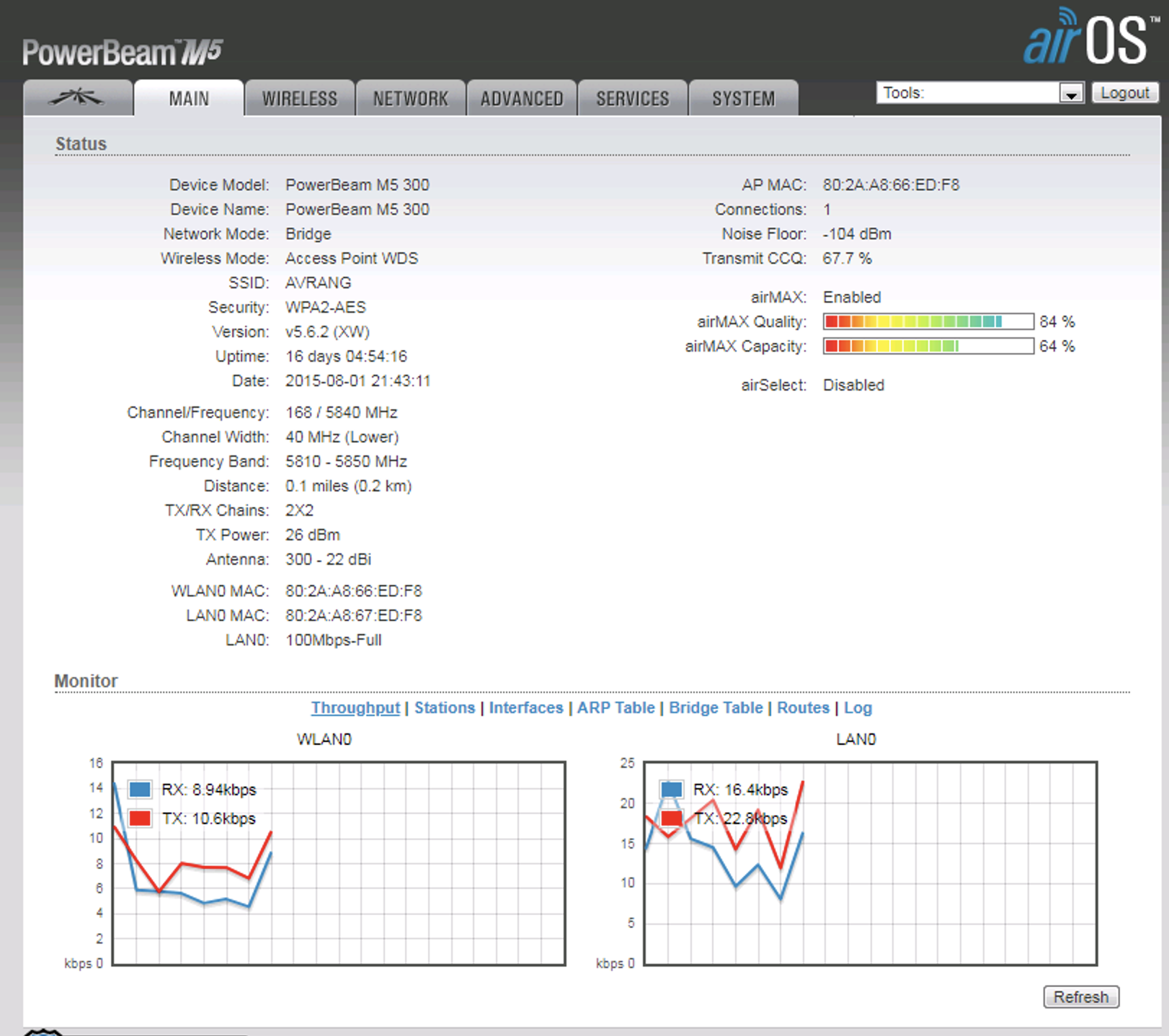Screen dimensions: 1169x1036
Task: Click the Uptime value 16 days 04:54:16
Action: [x=346, y=356]
